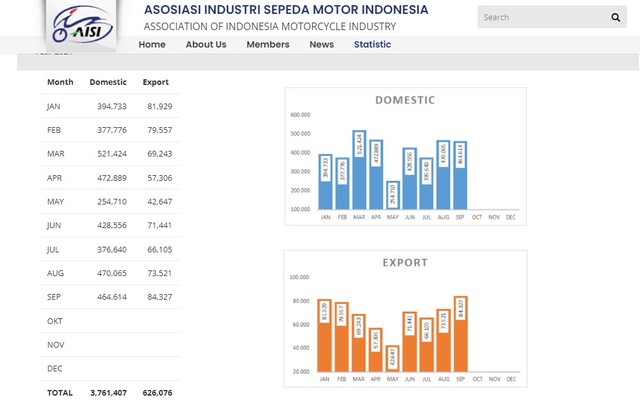Select domestic value 254,710
This screenshot has height=401, width=640.
[112, 202]
